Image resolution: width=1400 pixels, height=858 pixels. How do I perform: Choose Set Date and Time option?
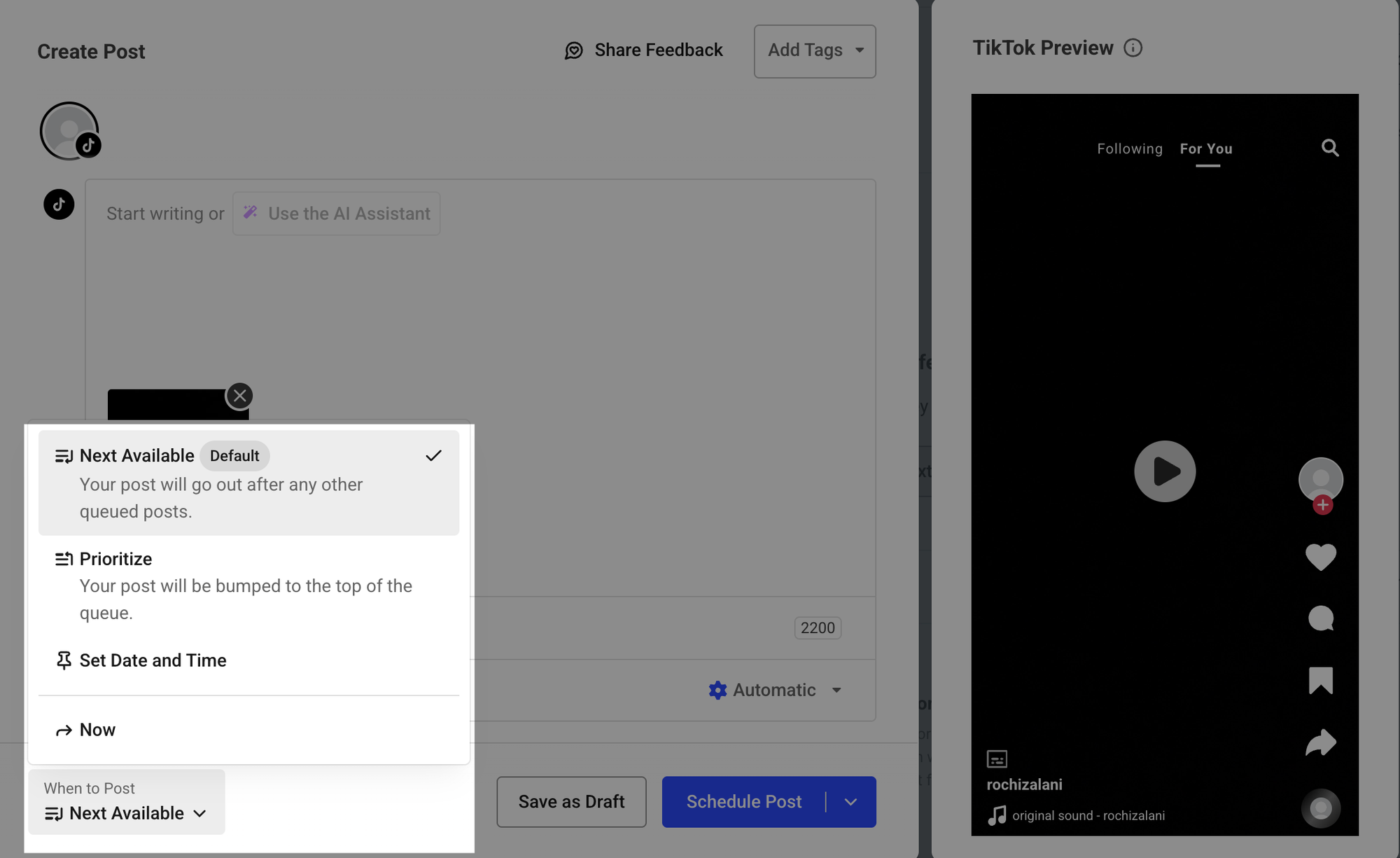click(x=153, y=660)
